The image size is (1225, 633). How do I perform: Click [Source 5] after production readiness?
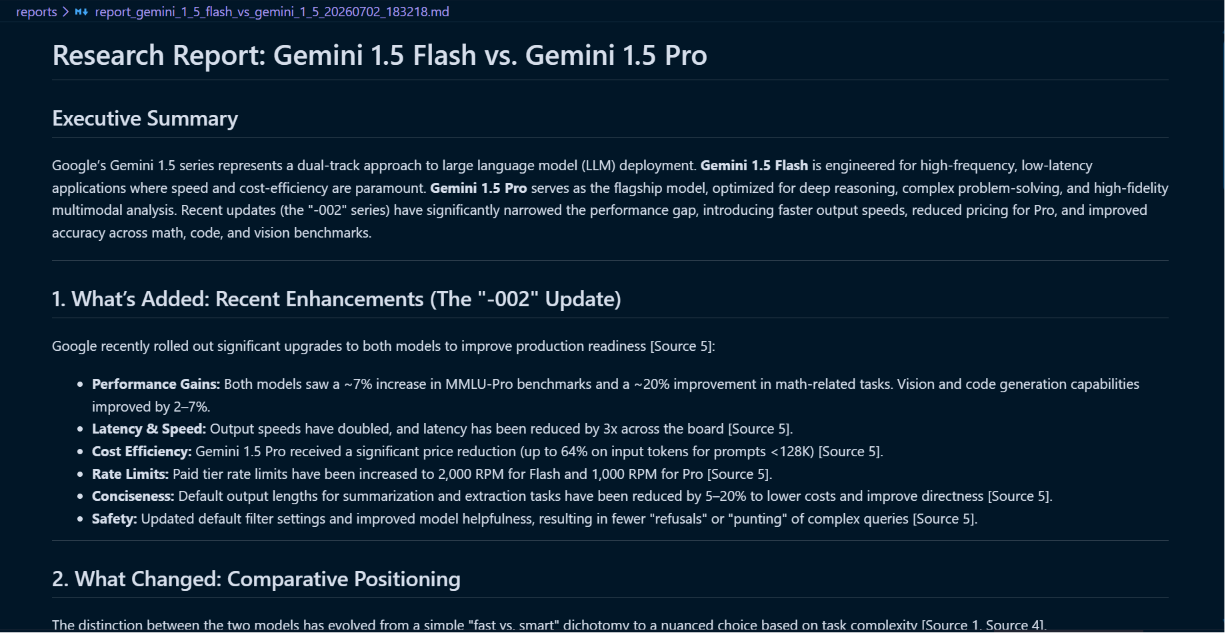click(683, 347)
